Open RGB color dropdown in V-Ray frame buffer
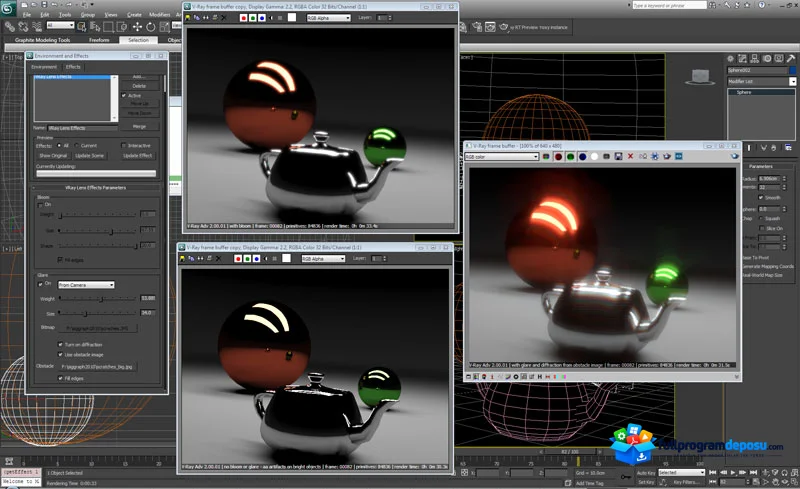The width and height of the screenshot is (800, 489). [x=502, y=157]
